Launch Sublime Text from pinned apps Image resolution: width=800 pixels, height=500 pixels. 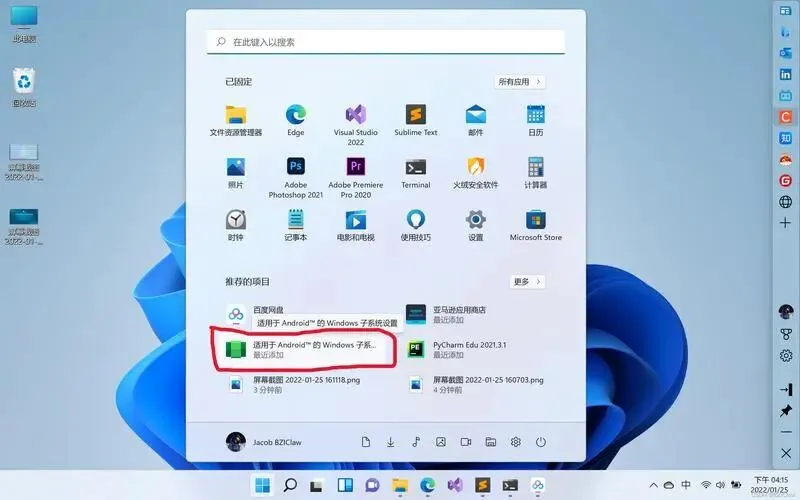click(x=416, y=121)
